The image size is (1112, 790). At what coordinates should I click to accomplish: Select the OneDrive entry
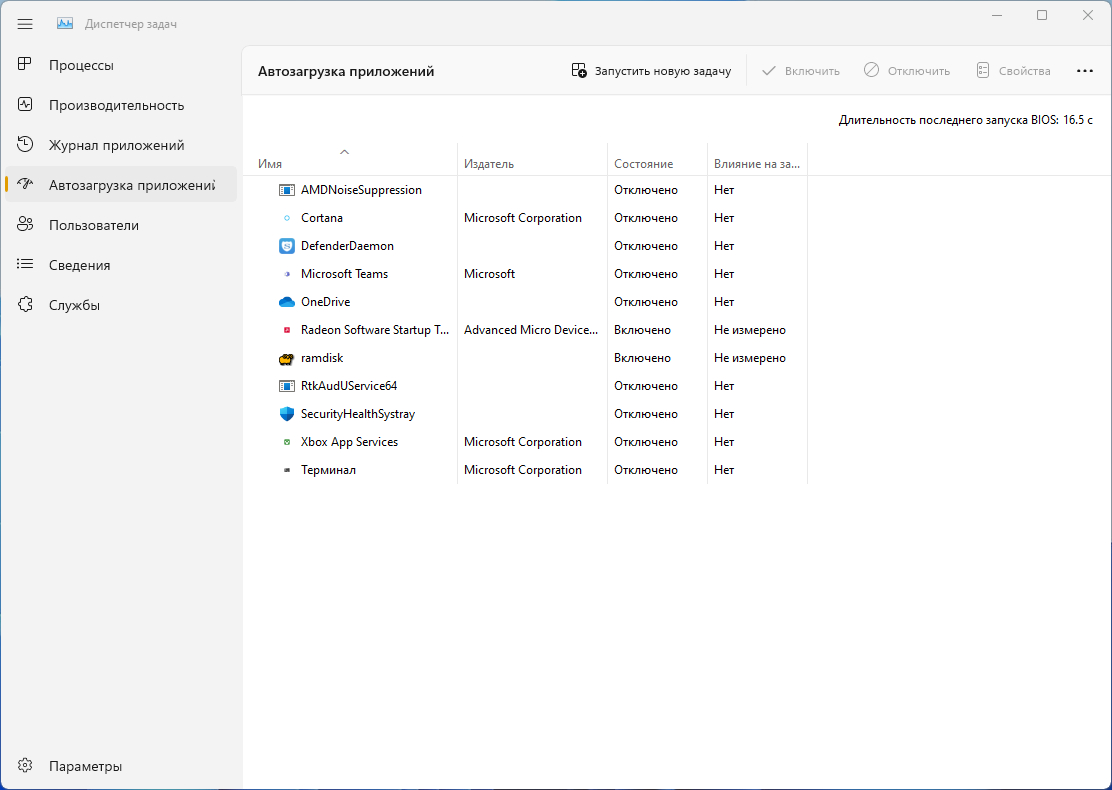tap(326, 302)
